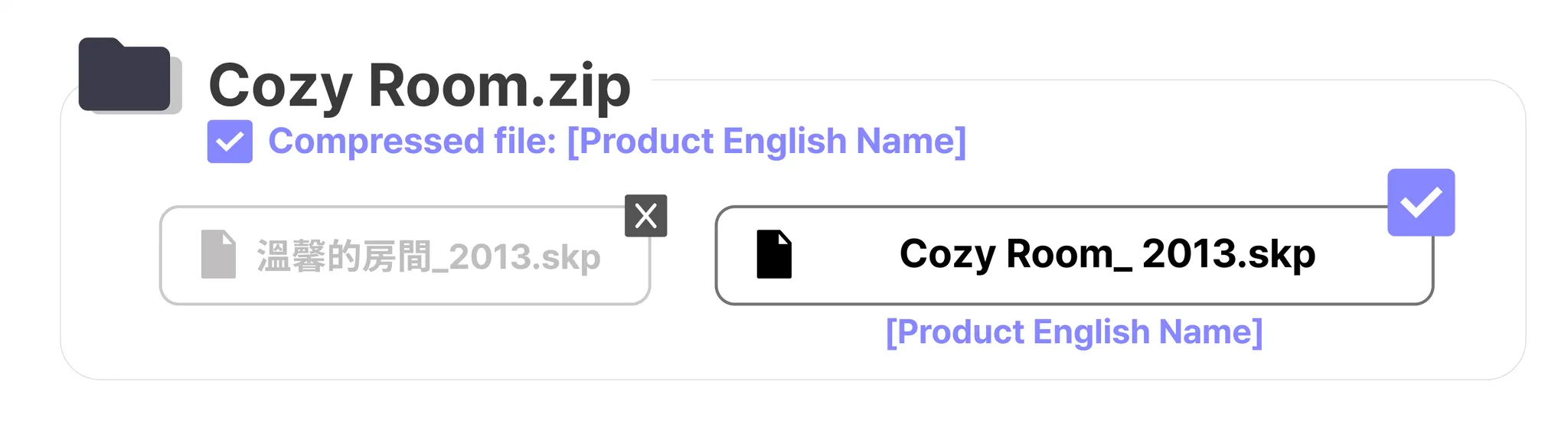Click the grey file icon beside 溫馨的房間_2013.skp
Screen dimensions: 1568x431
click(218, 254)
